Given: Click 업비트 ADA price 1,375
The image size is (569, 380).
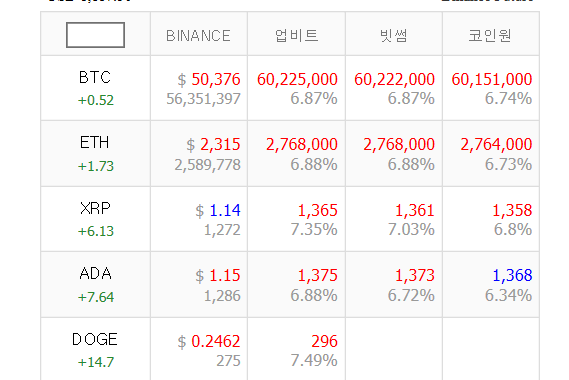Looking at the screenshot, I should click(318, 276).
